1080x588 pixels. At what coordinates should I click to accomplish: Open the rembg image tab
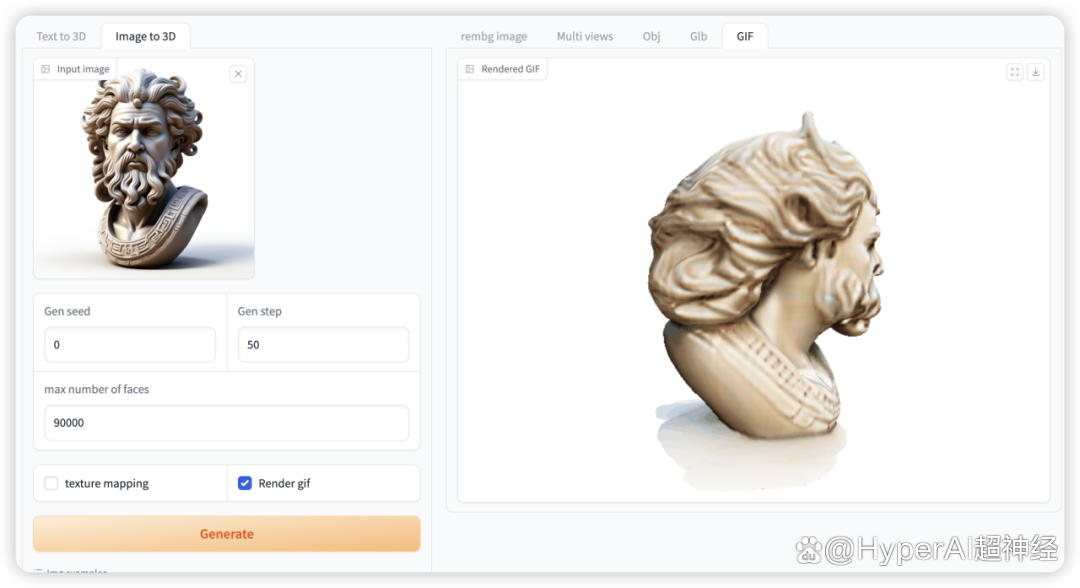(x=494, y=36)
